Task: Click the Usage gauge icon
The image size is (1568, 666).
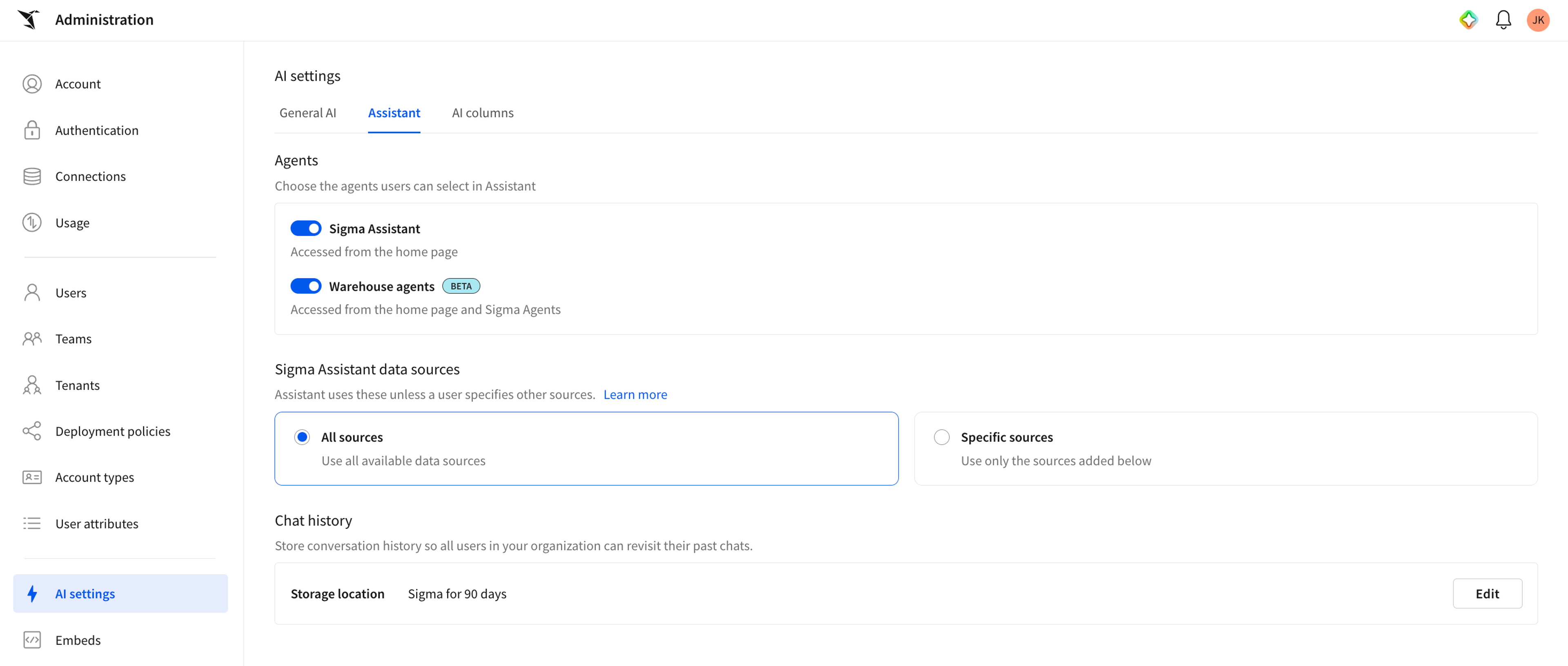Action: [32, 222]
